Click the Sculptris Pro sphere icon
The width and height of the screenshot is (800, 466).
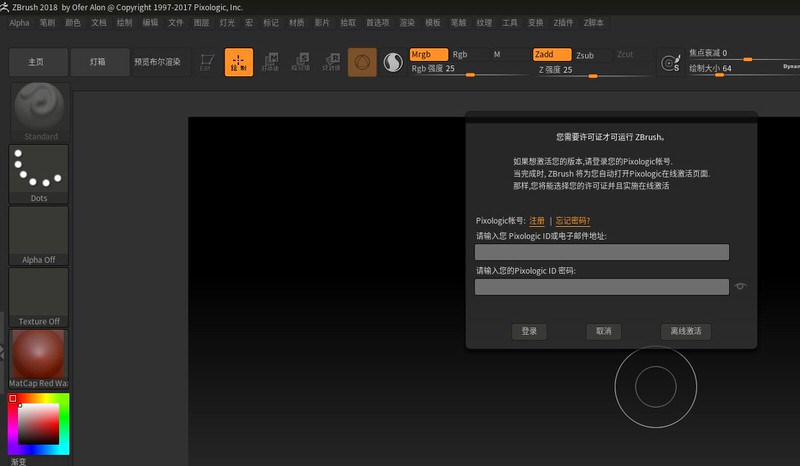coord(393,62)
